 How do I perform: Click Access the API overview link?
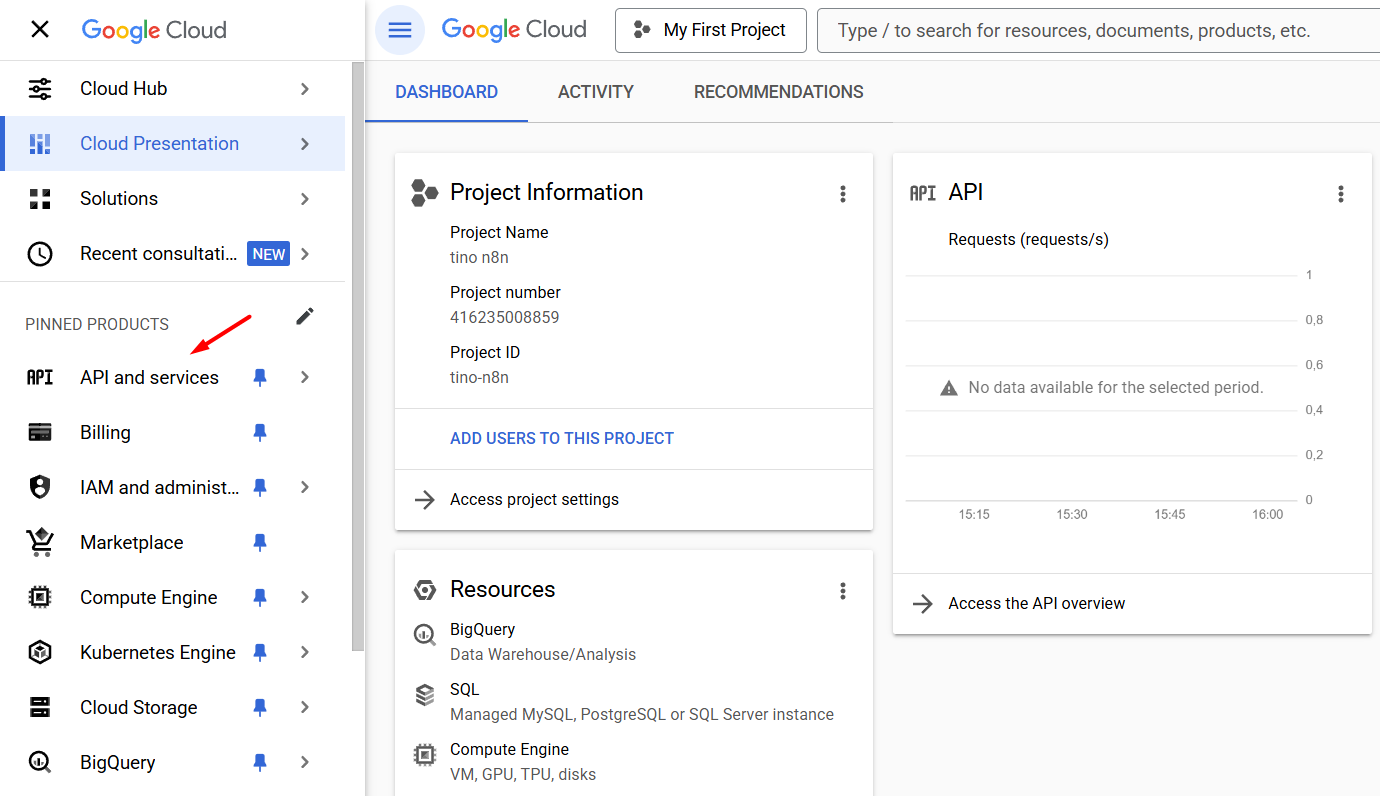1037,603
